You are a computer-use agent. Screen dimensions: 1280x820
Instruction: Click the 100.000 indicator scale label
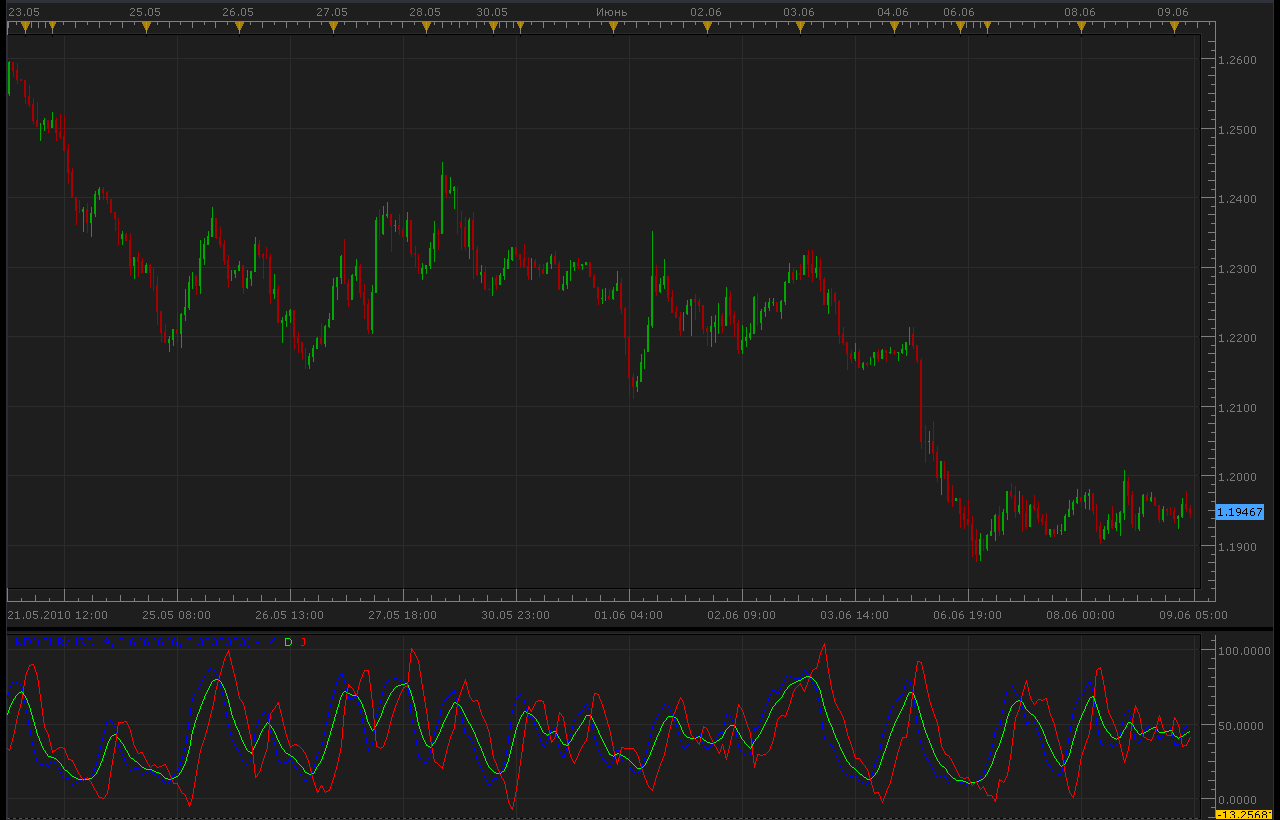1243,650
